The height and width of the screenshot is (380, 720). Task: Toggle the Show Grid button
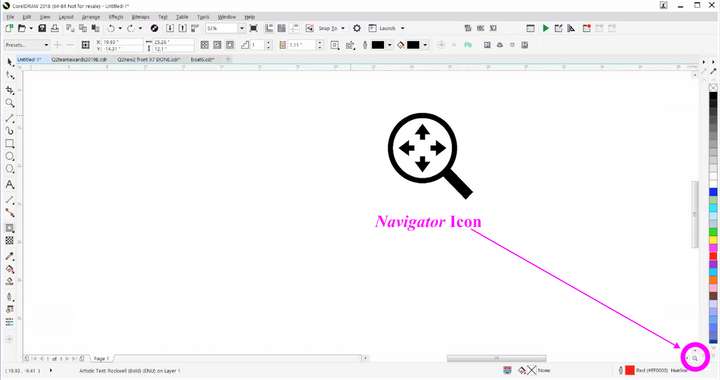[x=281, y=28]
